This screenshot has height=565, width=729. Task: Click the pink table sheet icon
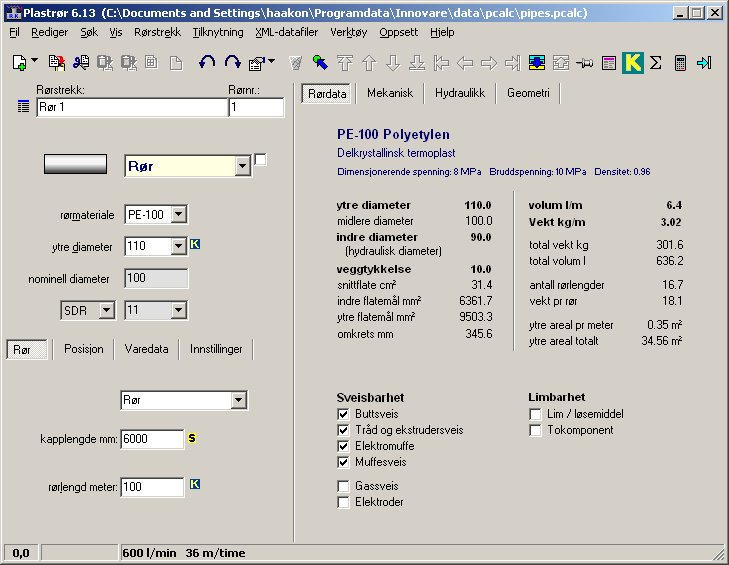coord(609,63)
